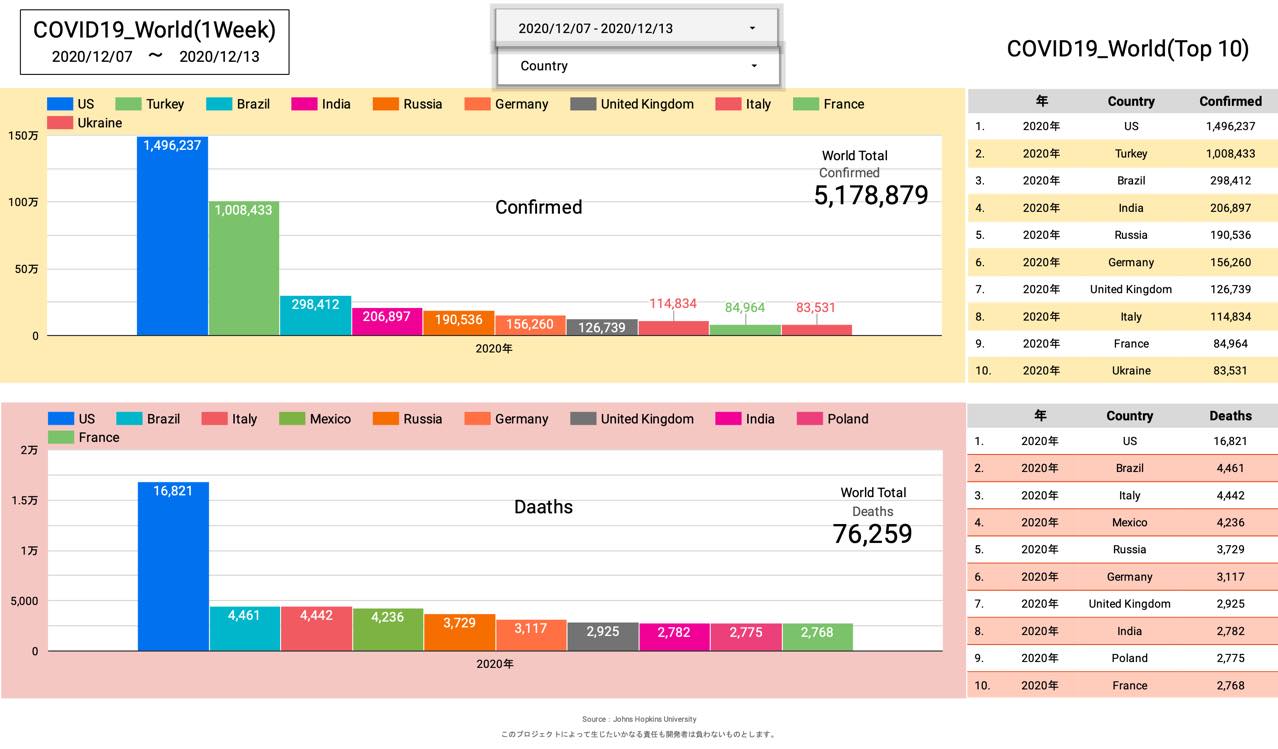Image resolution: width=1278 pixels, height=749 pixels.
Task: Select the blue US bar showing 1,496,237
Action: (172, 240)
